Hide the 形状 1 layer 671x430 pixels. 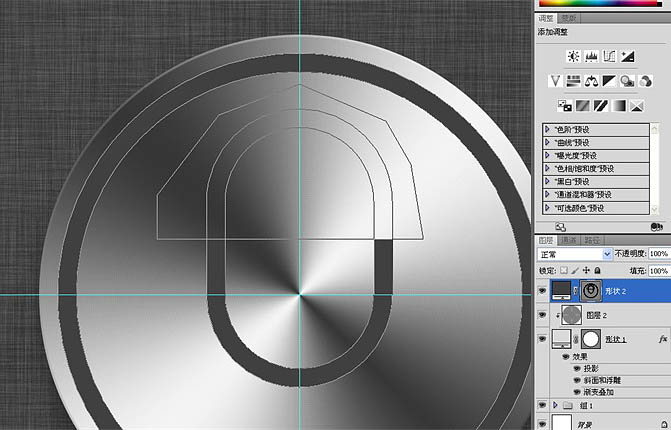click(542, 339)
